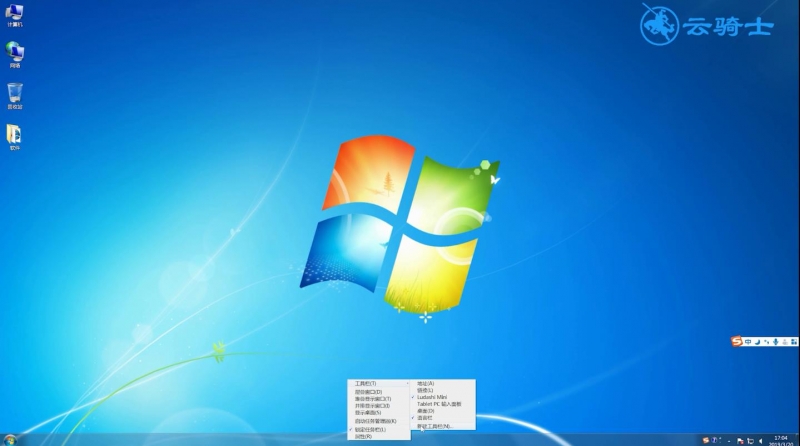Image resolution: width=800 pixels, height=446 pixels.
Task: Click 新建工具栏(N)... in the submenu
Action: tap(443, 426)
